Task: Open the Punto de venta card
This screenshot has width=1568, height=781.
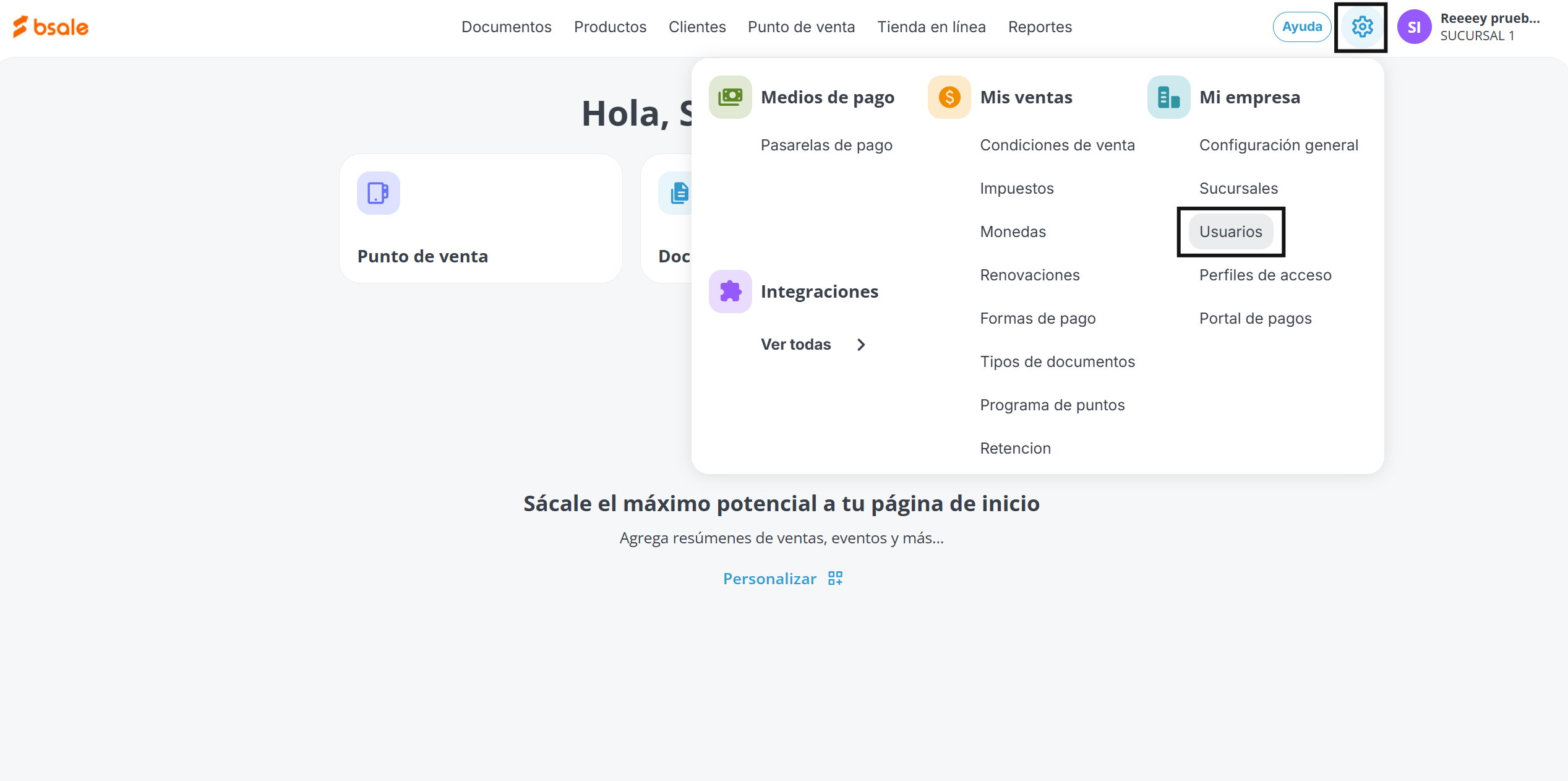Action: [480, 218]
